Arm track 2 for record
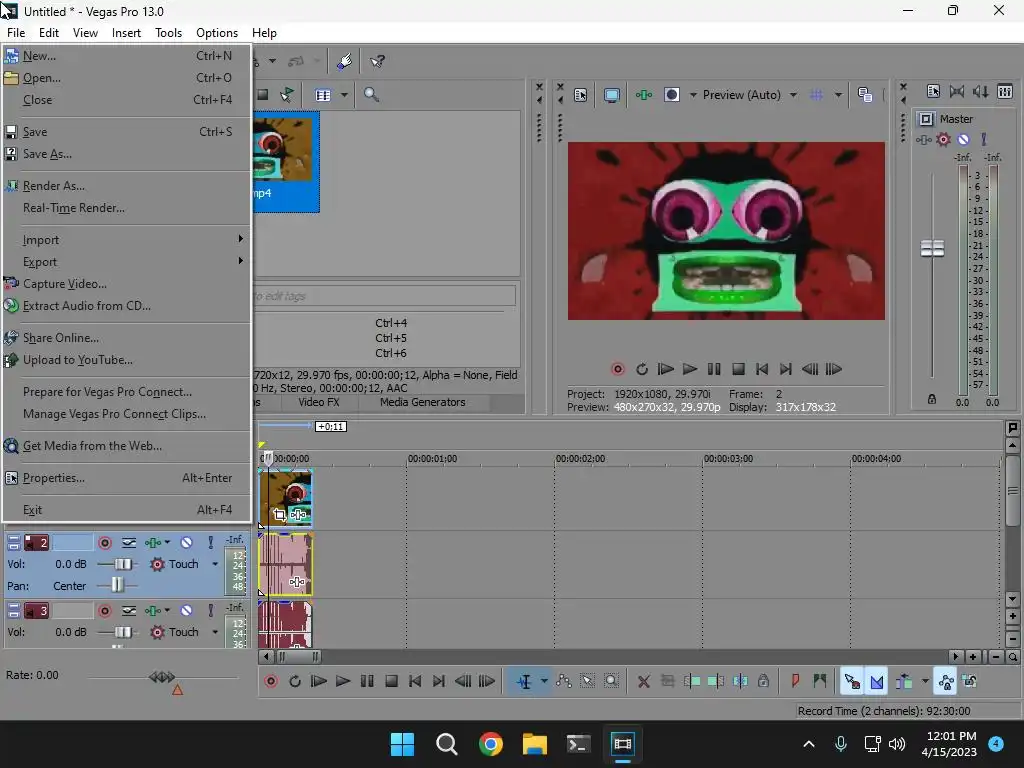This screenshot has height=768, width=1024. point(104,543)
